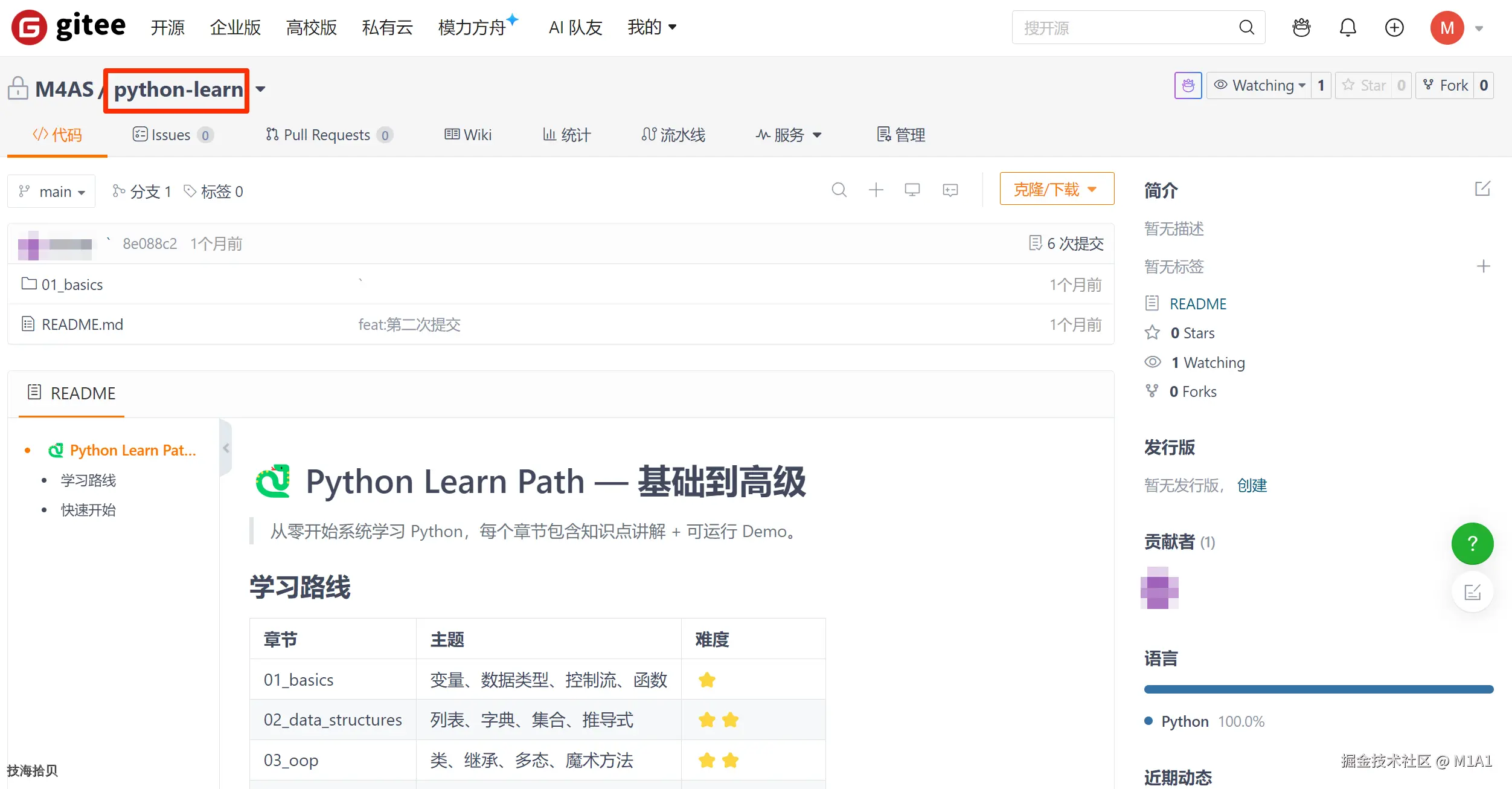
Task: Open the AI assistant robot icon in header
Action: click(x=1301, y=28)
